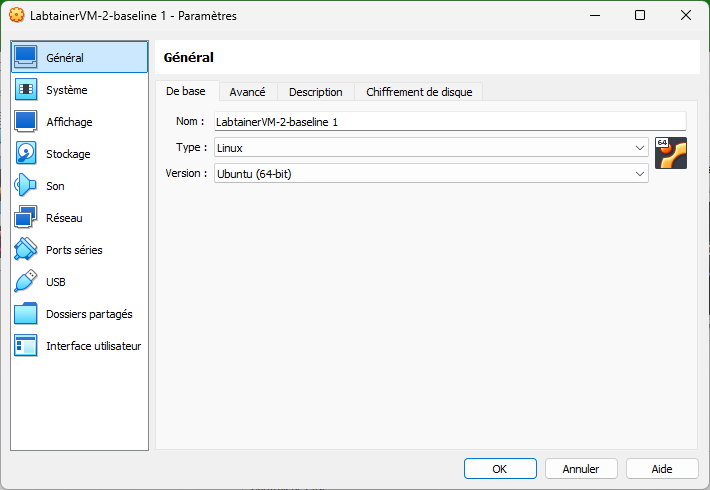
Task: Open the Ports séries connector icon
Action: point(26,250)
